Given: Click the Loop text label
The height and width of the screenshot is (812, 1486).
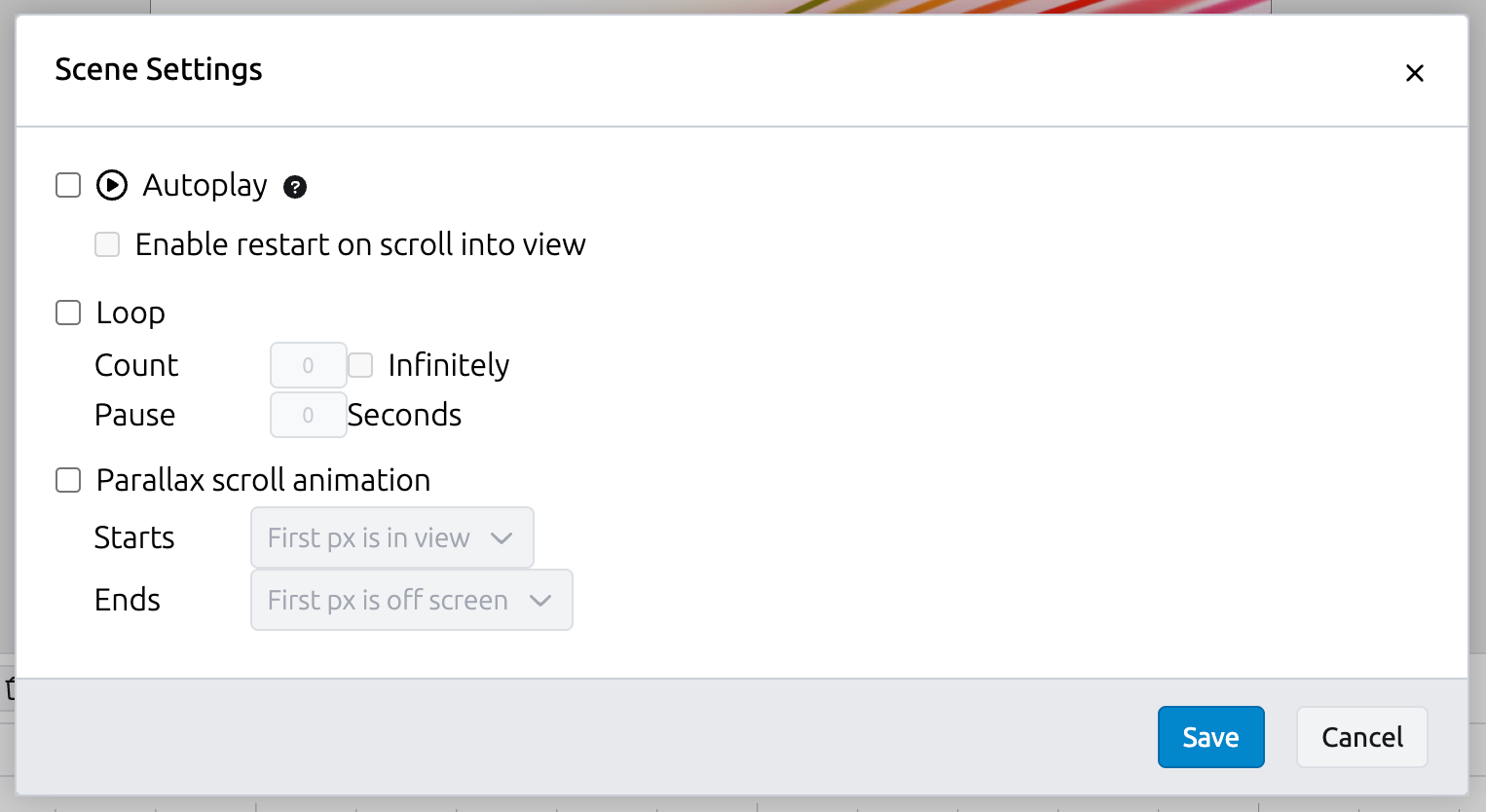Looking at the screenshot, I should [130, 313].
